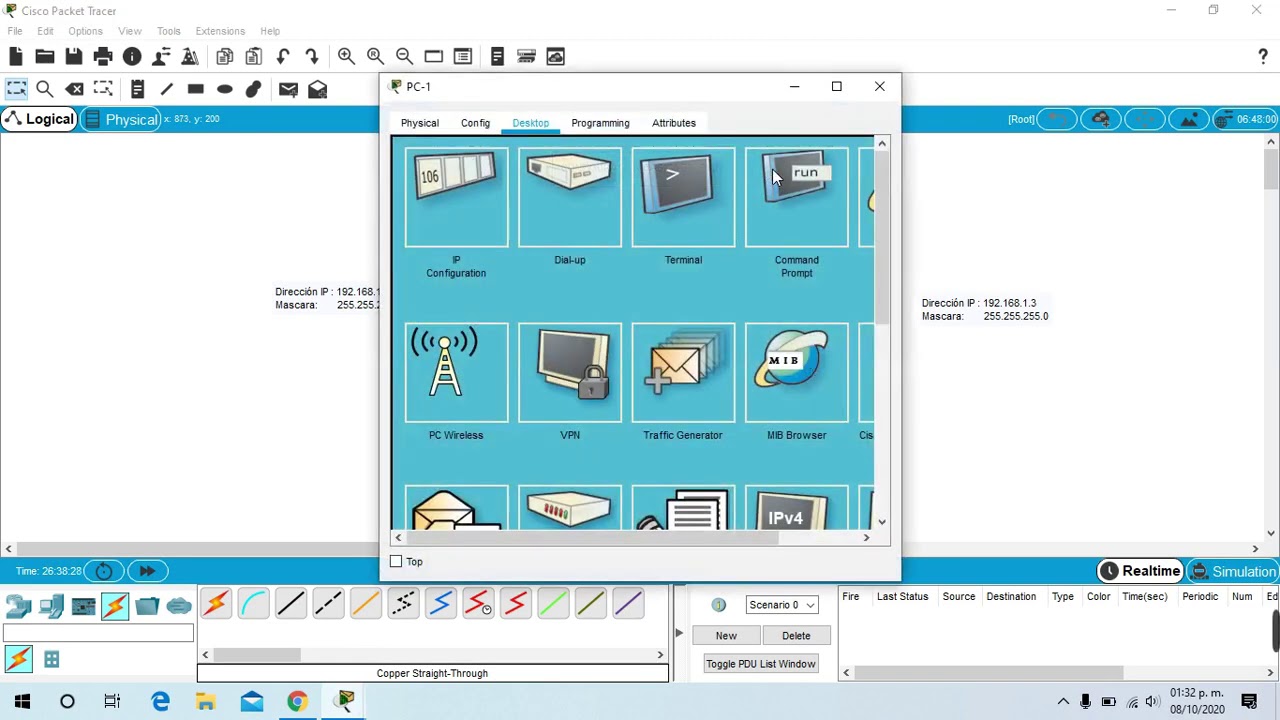Image resolution: width=1280 pixels, height=720 pixels.
Task: Choose the automatic connection lightning cable
Action: click(x=215, y=604)
